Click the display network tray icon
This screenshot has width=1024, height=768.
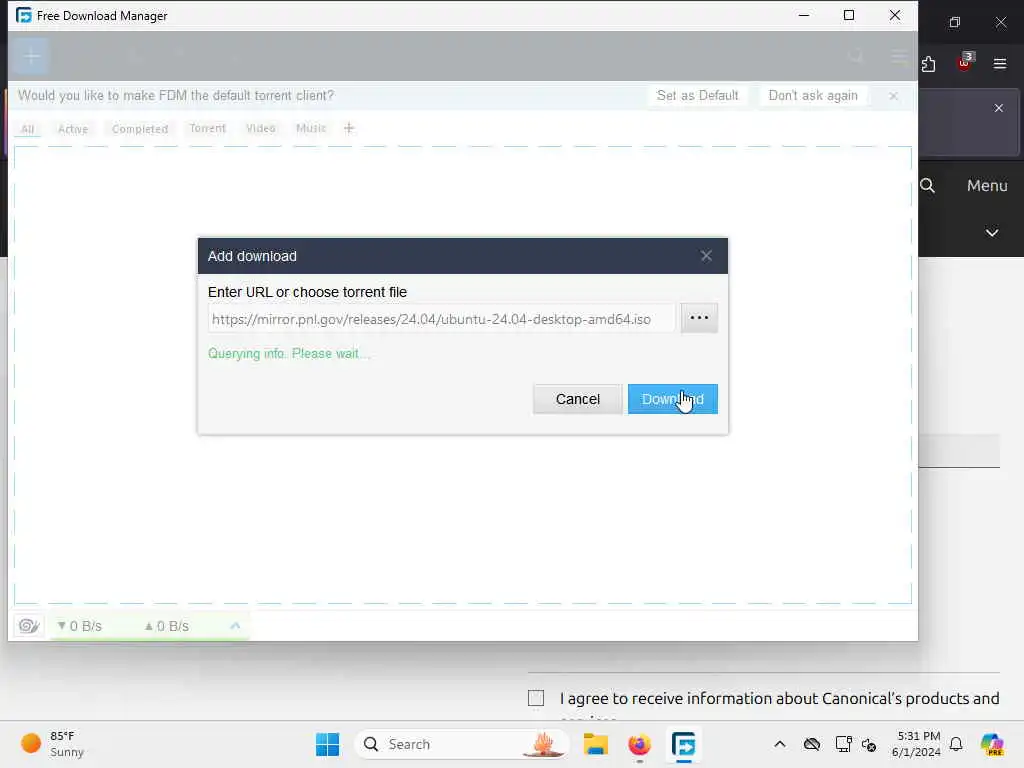click(x=843, y=744)
